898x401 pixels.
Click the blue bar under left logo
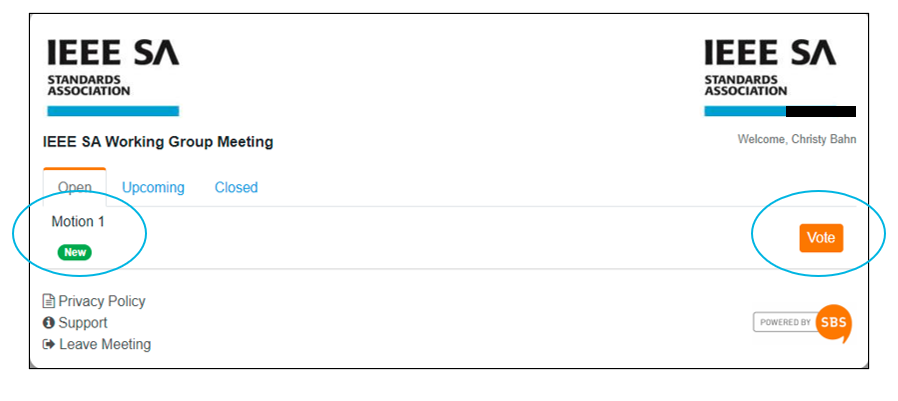tap(113, 111)
